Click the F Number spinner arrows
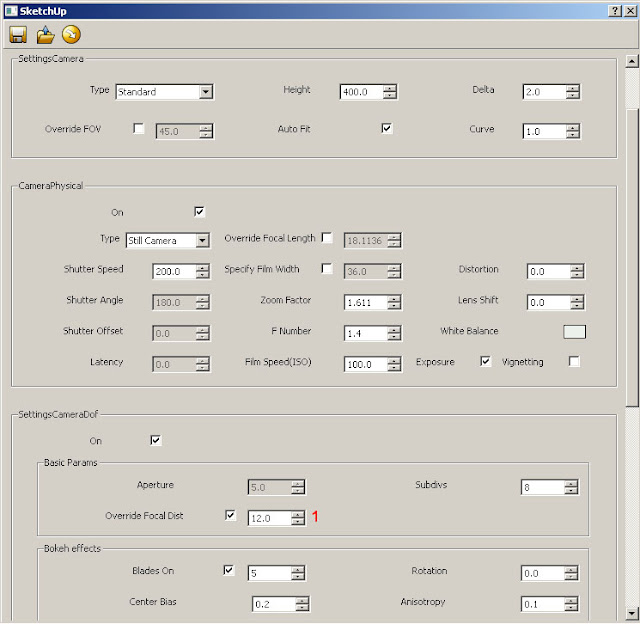The width and height of the screenshot is (640, 624). pos(394,333)
